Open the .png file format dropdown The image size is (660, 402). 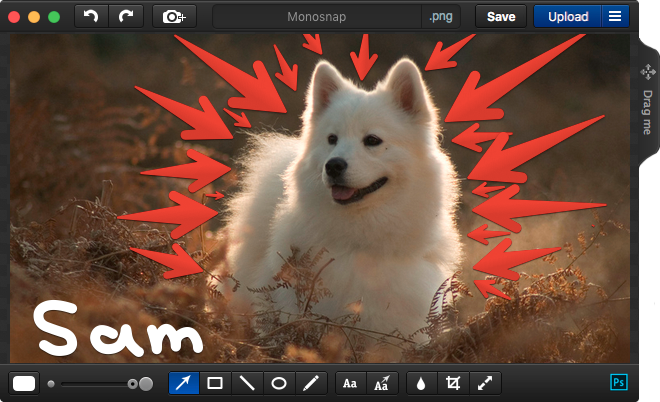click(441, 17)
